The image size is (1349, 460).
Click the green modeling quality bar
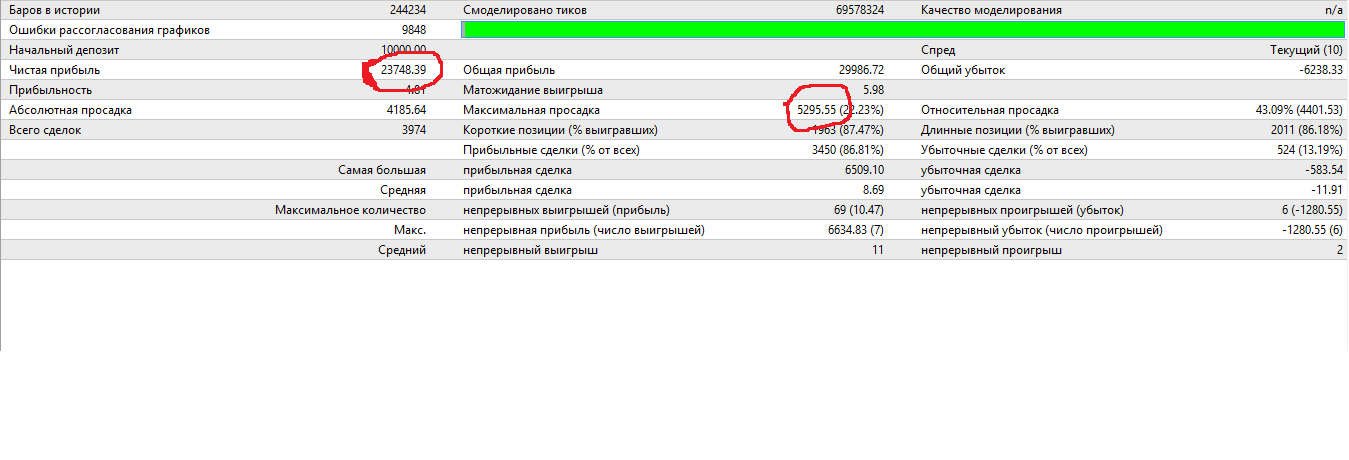pyautogui.click(x=904, y=30)
